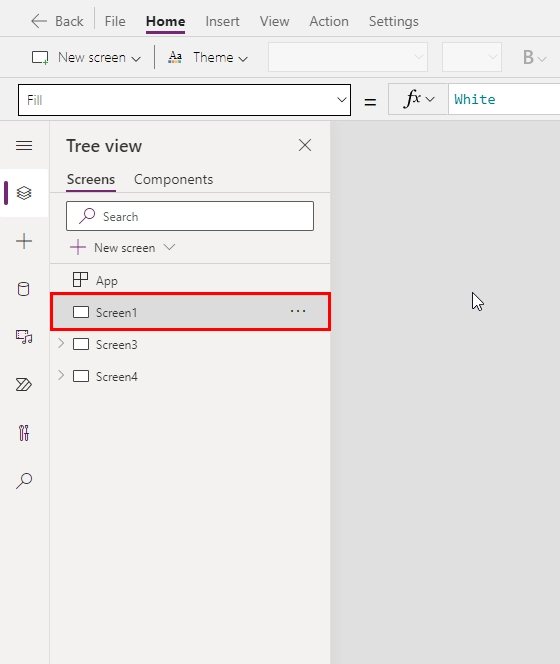Go Back with the arrow button
Screen dimensions: 560x664
(57, 21)
